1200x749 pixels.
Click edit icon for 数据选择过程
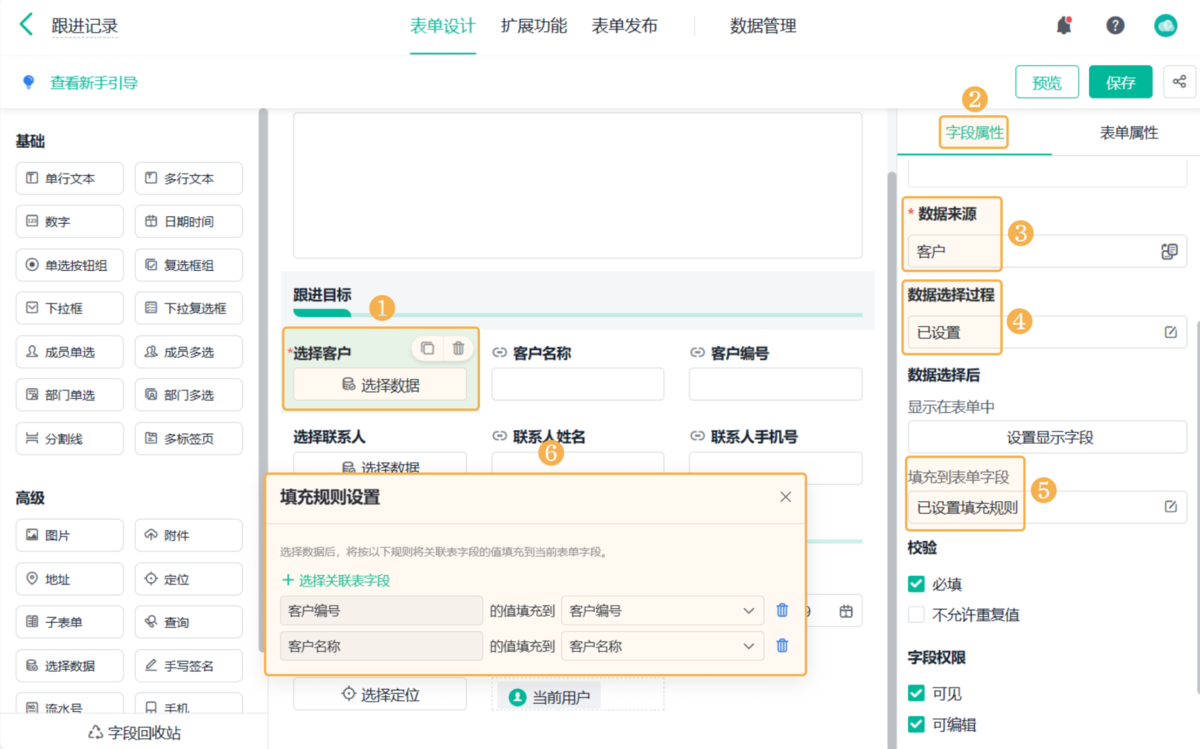coord(1170,332)
